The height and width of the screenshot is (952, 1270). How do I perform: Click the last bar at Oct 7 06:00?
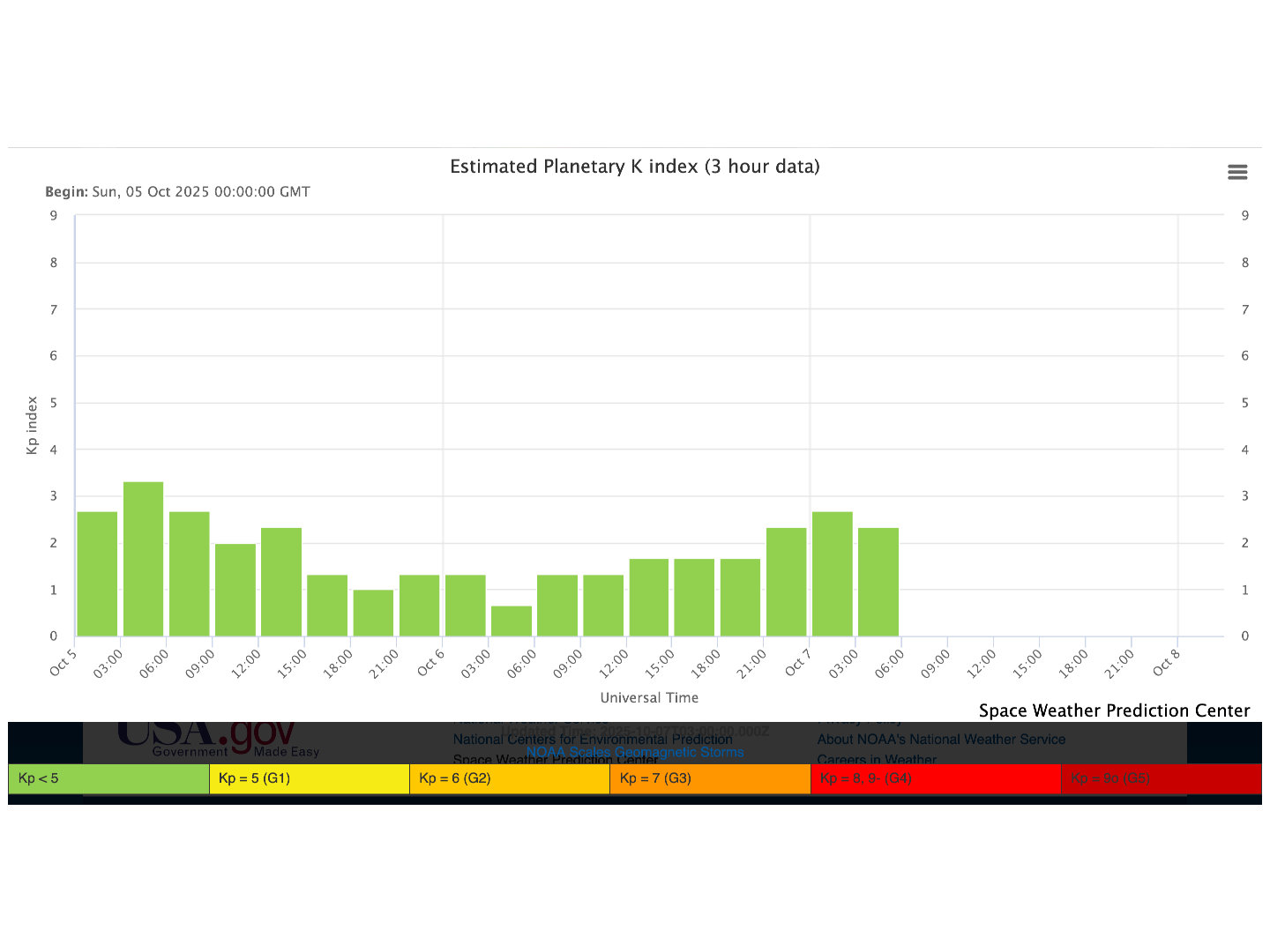878,582
